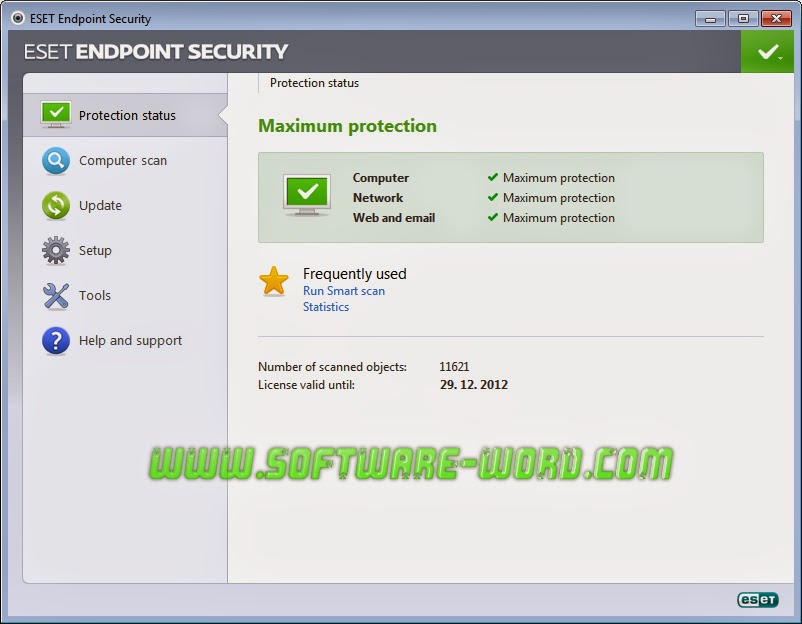The width and height of the screenshot is (802, 624).
Task: Click the green Update arrows icon
Action: [56, 206]
